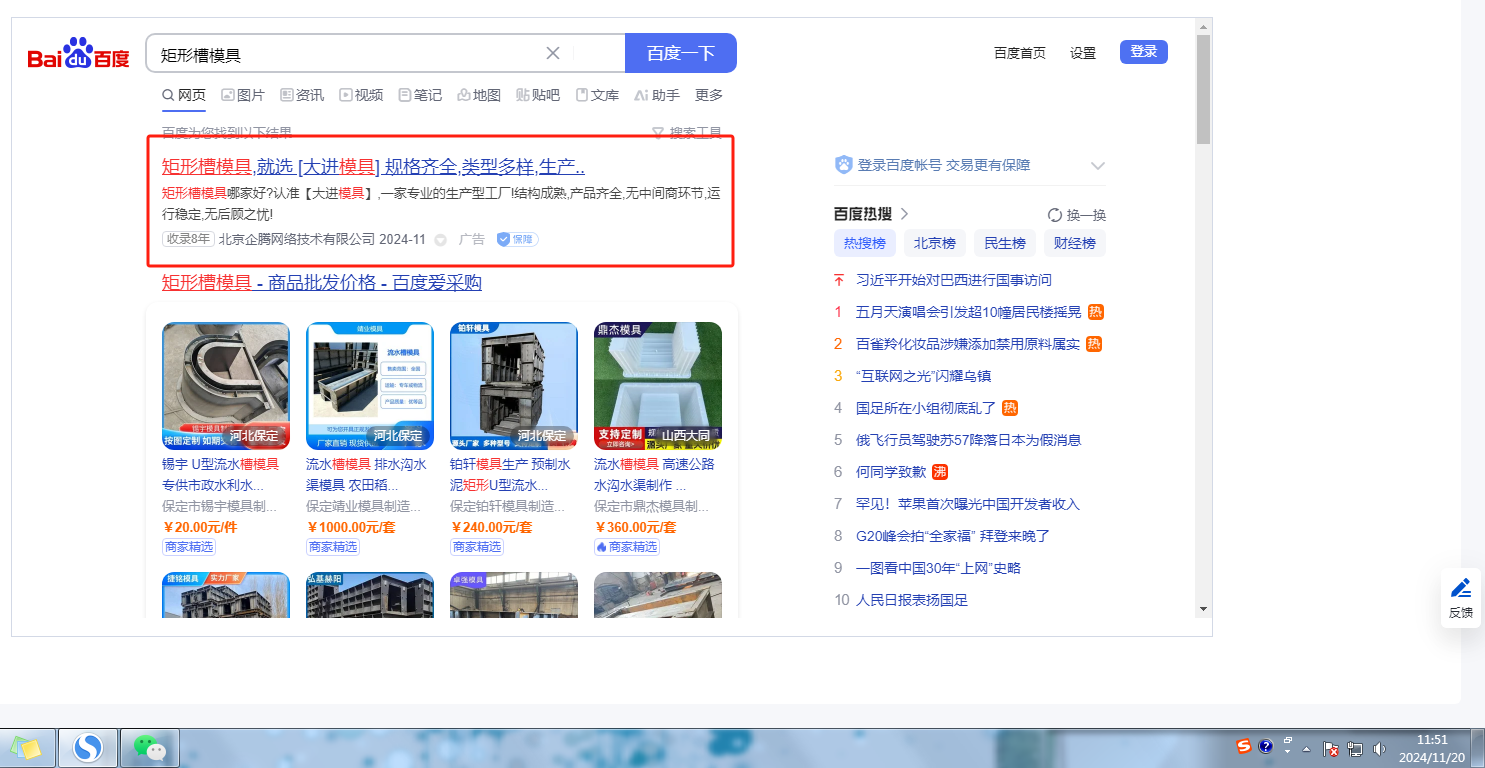Click the 反馈 feedback button
The image size is (1485, 768).
point(1461,597)
